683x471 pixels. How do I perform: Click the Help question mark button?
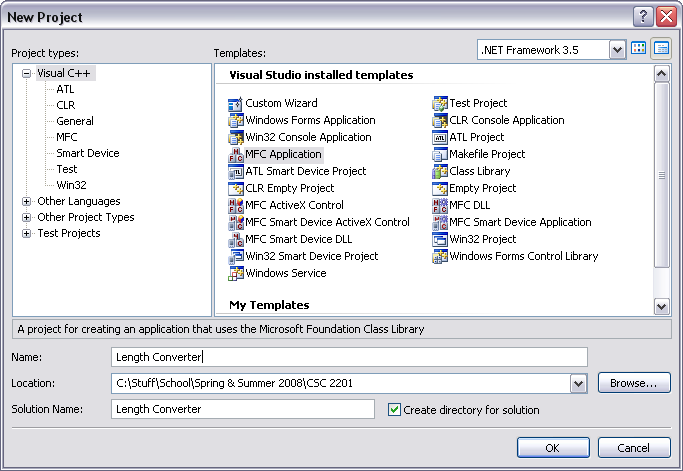point(643,17)
